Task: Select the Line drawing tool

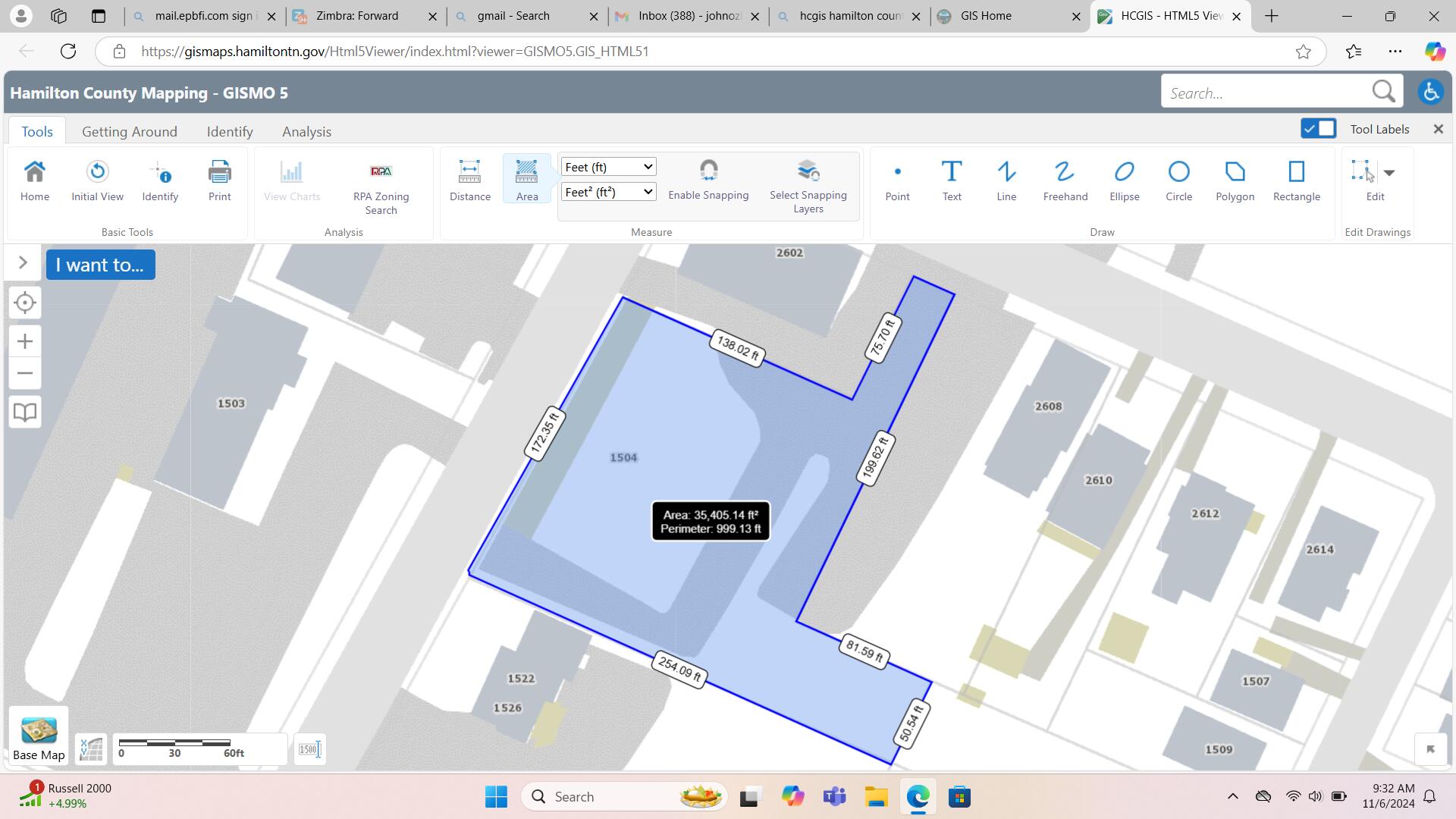Action: point(1006,180)
